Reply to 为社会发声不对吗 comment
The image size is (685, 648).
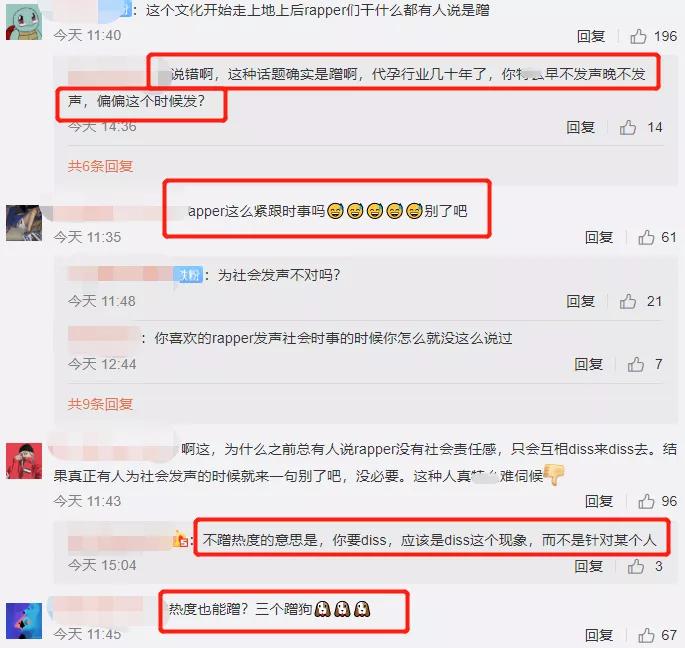click(x=580, y=301)
